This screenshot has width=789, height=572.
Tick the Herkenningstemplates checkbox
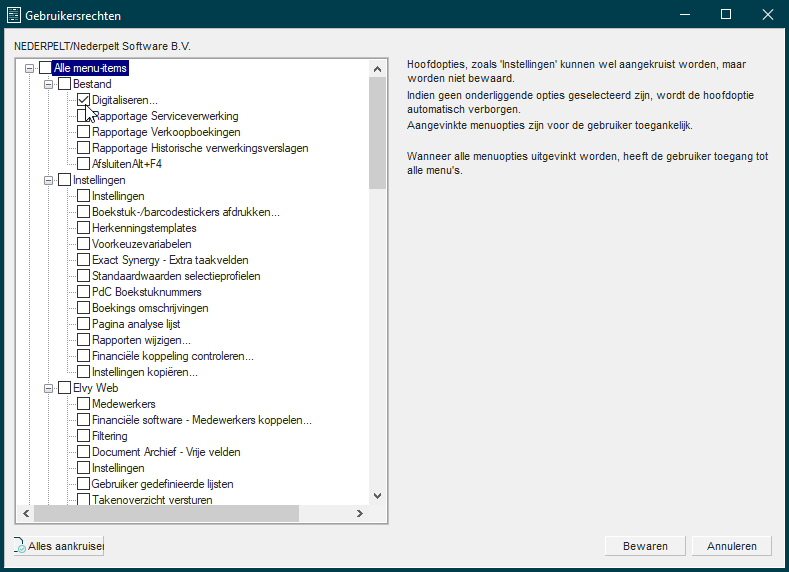coord(84,228)
